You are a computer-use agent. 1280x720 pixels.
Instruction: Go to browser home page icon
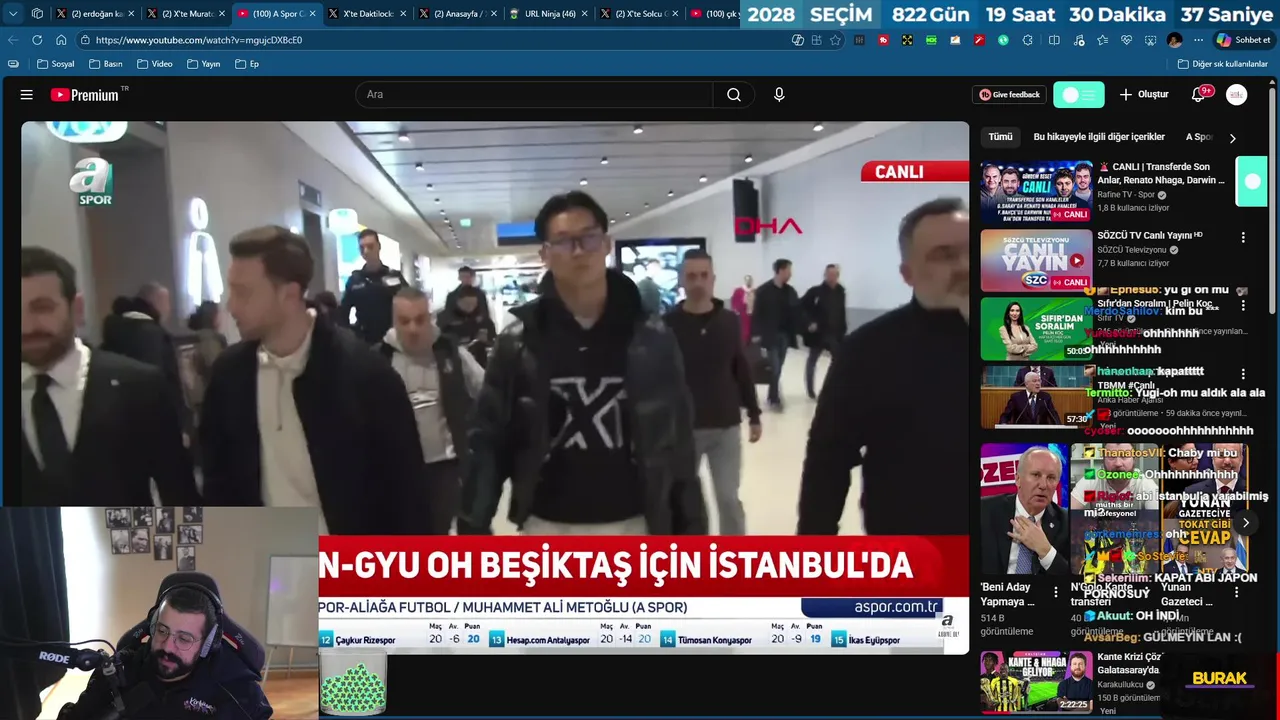click(x=61, y=40)
